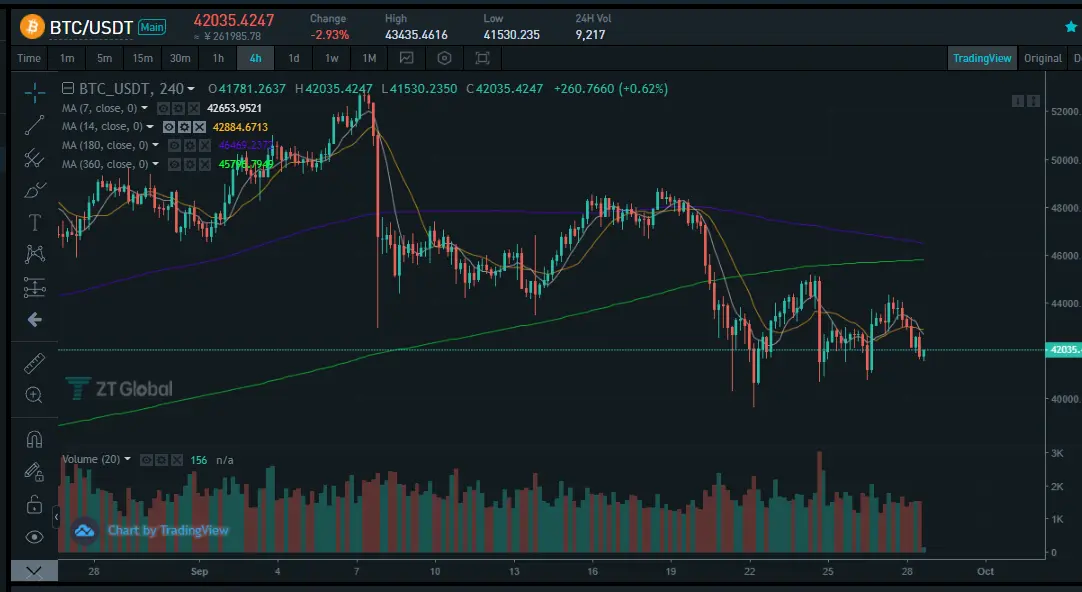This screenshot has width=1082, height=592.
Task: Hide the MA 7 indicator
Action: [x=163, y=108]
